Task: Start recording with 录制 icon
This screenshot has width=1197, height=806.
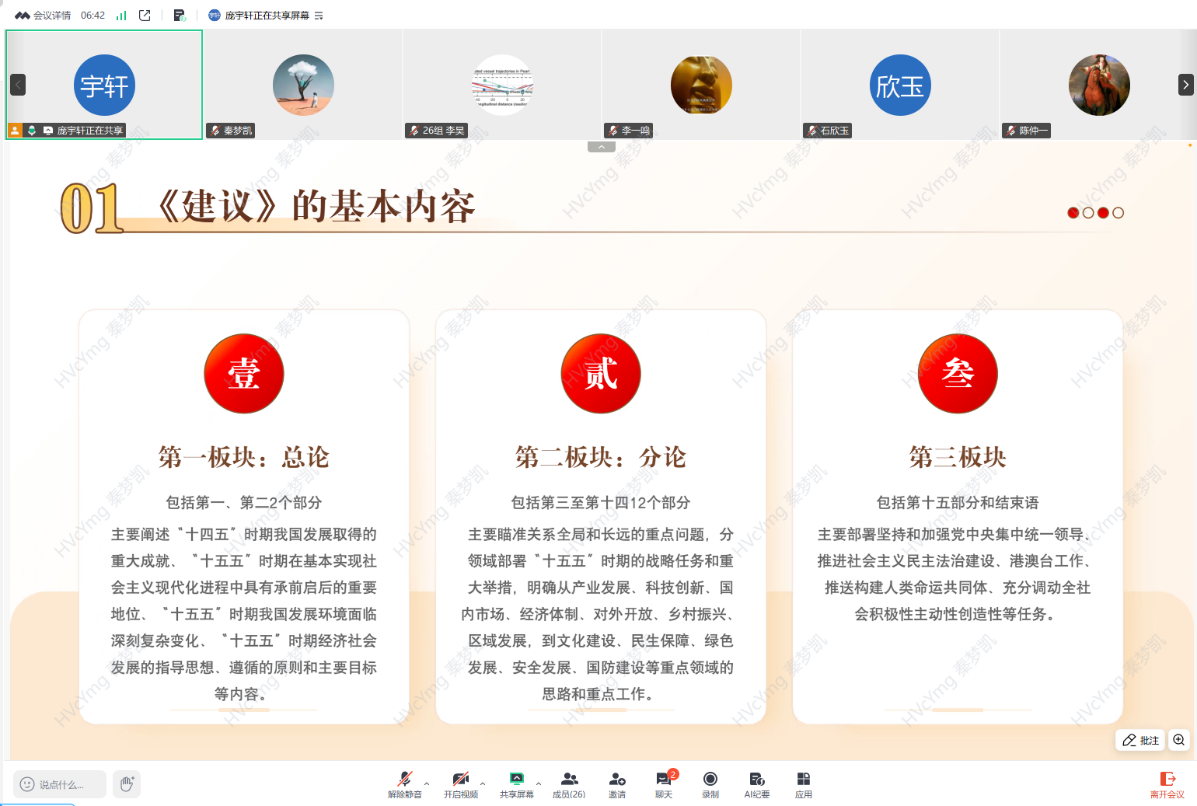Action: point(710,783)
